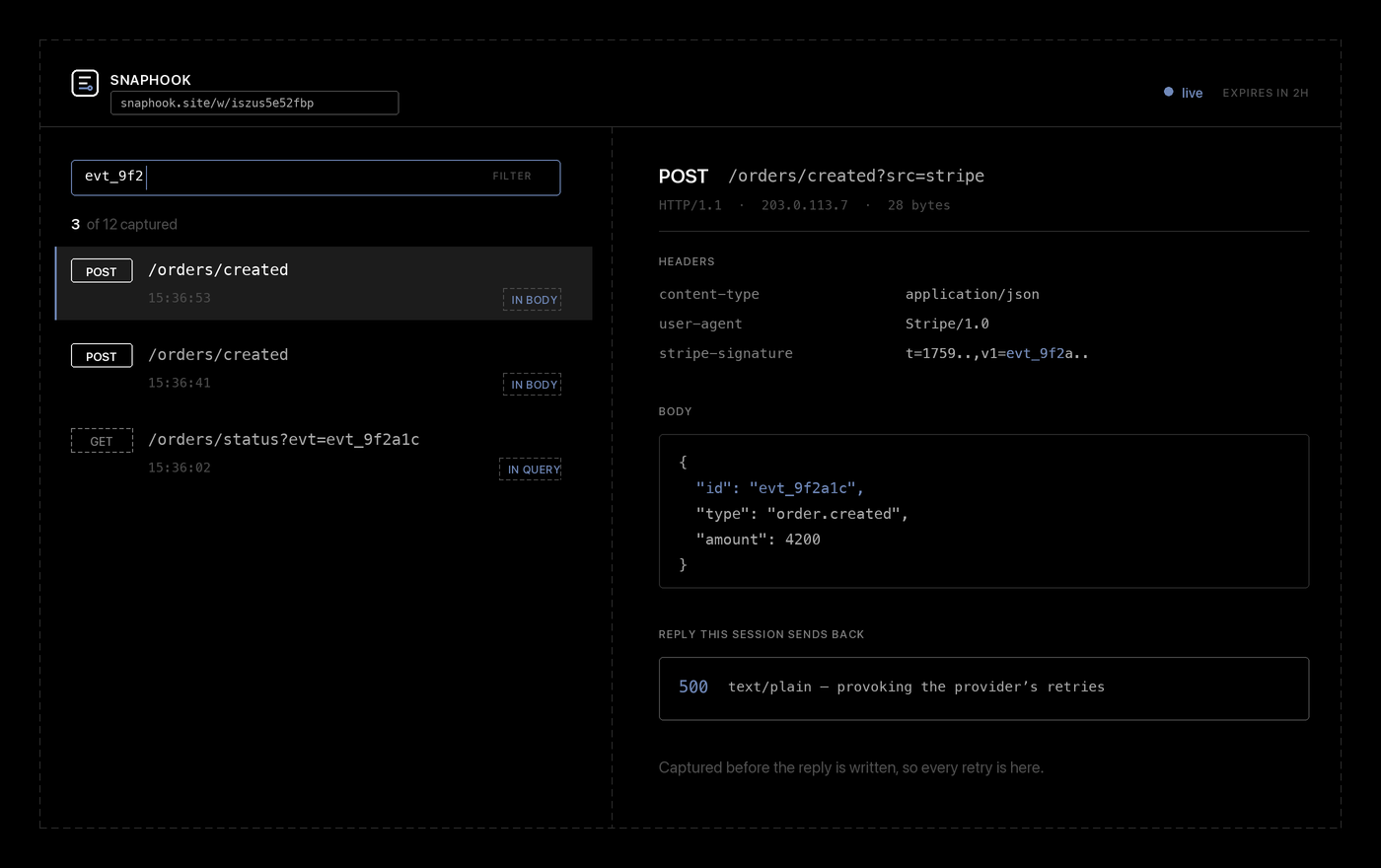Click the 'Captured before the reply is written' note
This screenshot has width=1381, height=868.
pyautogui.click(x=851, y=767)
